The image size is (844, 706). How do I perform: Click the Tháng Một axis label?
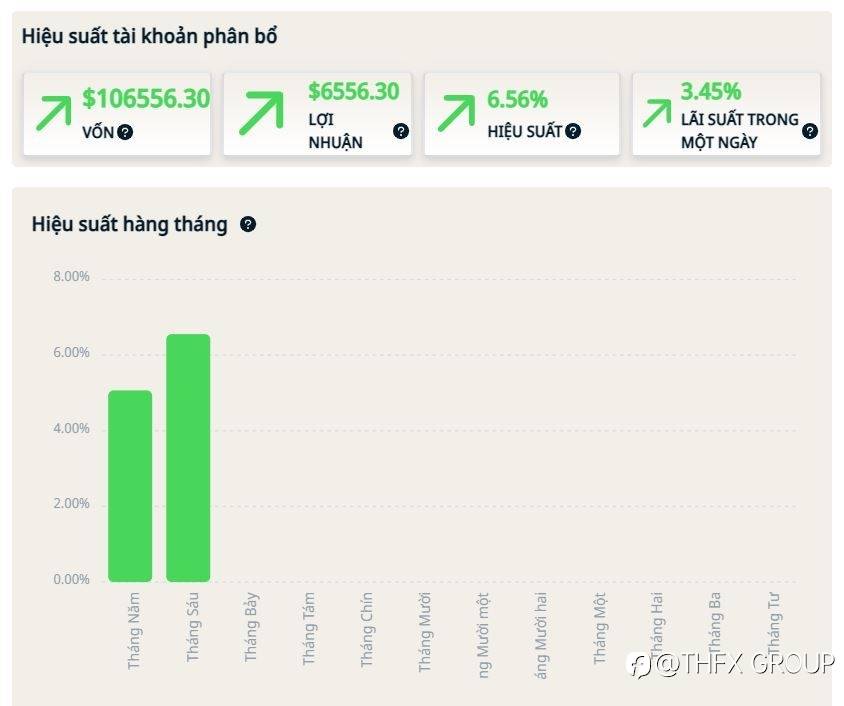click(x=600, y=628)
